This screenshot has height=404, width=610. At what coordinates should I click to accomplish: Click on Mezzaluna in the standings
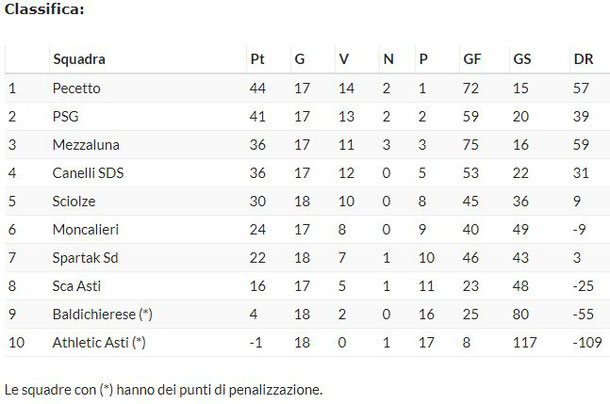(86, 145)
